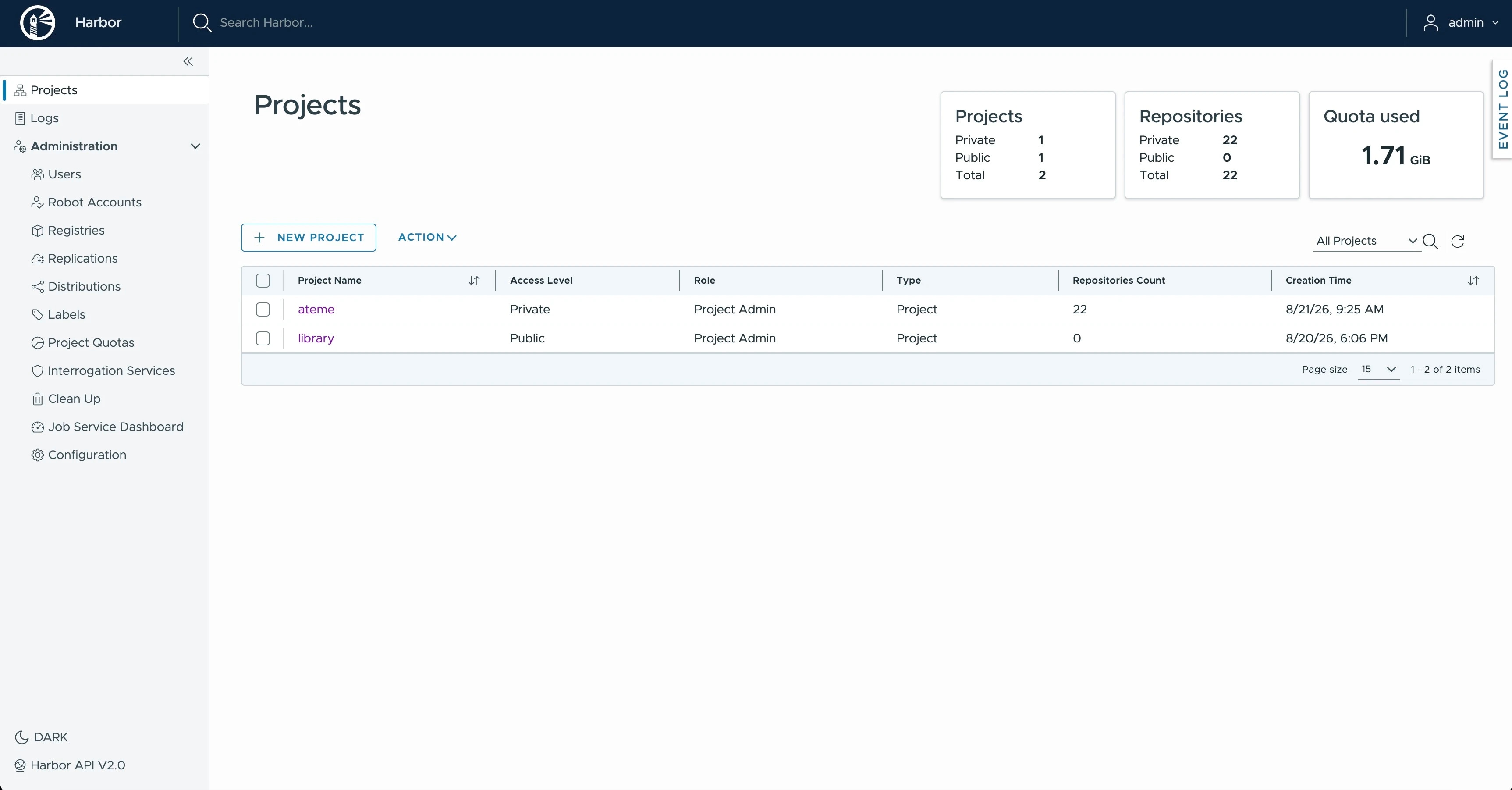Toggle the select-all projects checkbox
The image size is (1512, 790).
(263, 281)
